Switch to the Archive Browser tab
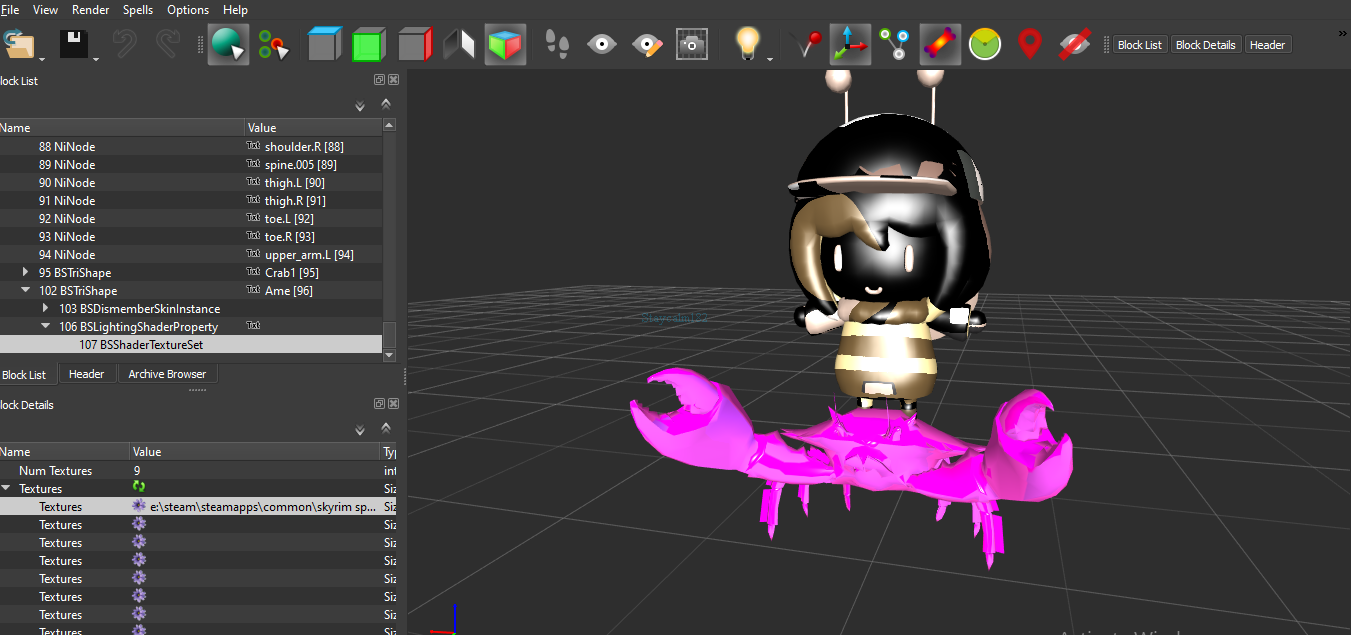 tap(167, 374)
